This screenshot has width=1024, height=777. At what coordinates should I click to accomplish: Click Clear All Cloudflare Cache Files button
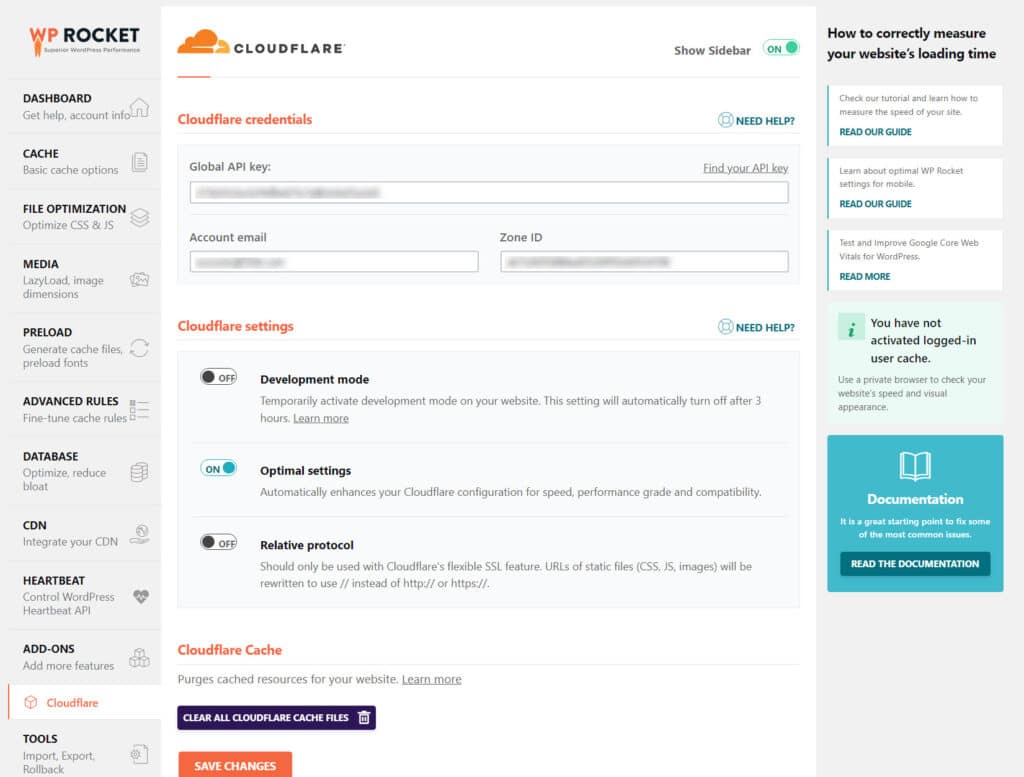pyautogui.click(x=276, y=718)
